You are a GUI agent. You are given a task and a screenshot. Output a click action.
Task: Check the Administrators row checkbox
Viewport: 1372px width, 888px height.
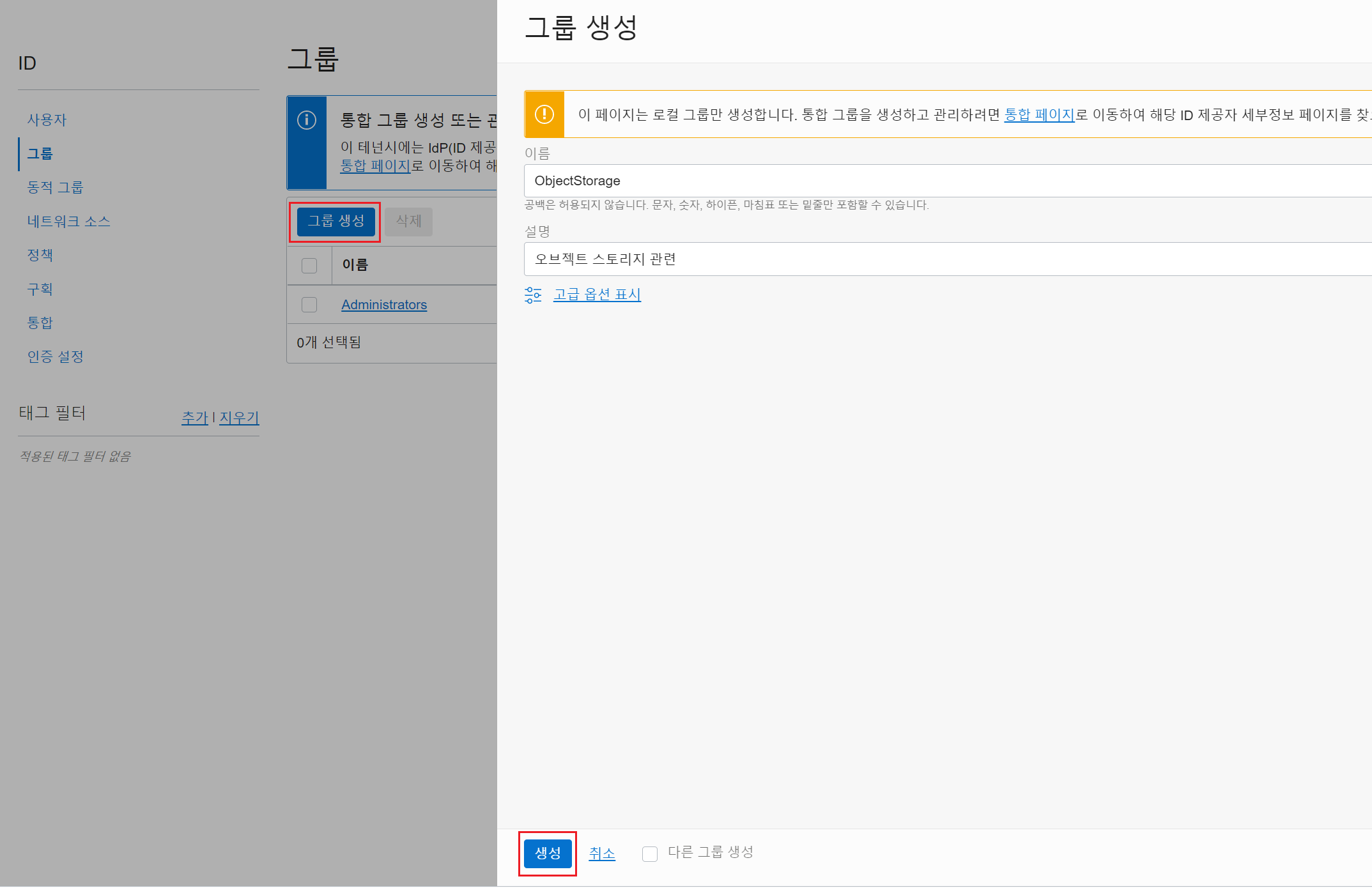(309, 305)
